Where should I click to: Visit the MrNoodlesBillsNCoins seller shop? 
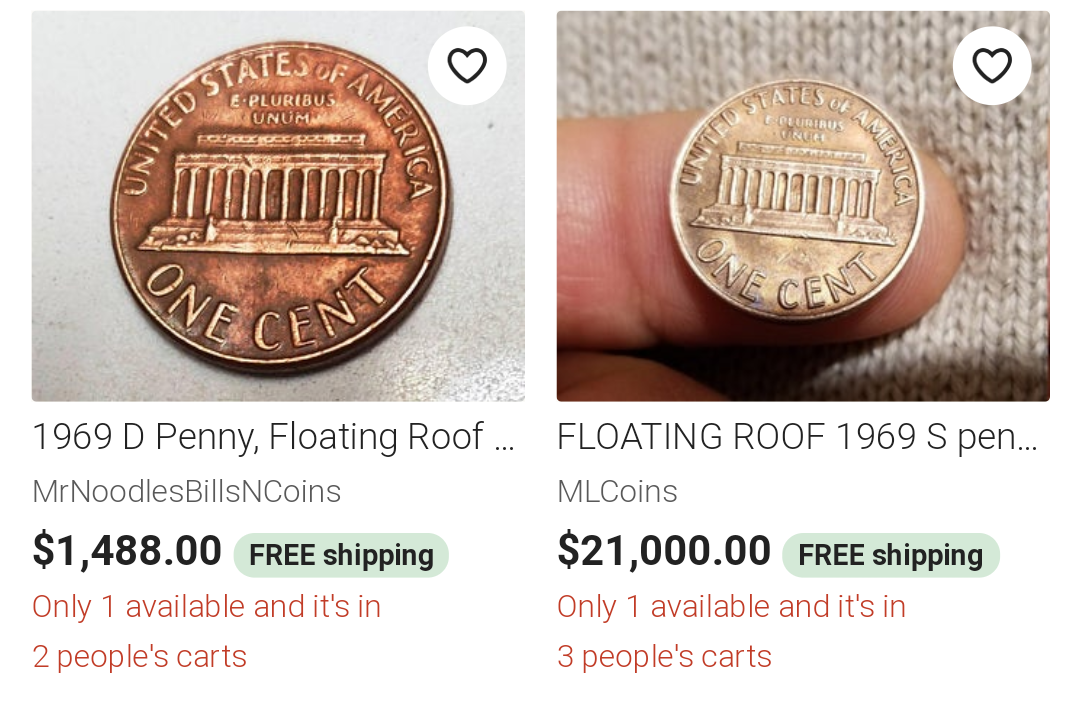(x=186, y=492)
